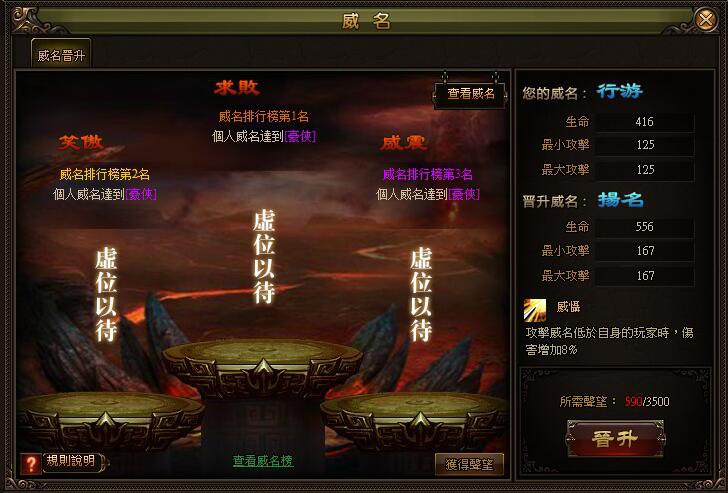Screen dimensions: 728x493
Task: Click the red question mark help icon
Action: (31, 463)
